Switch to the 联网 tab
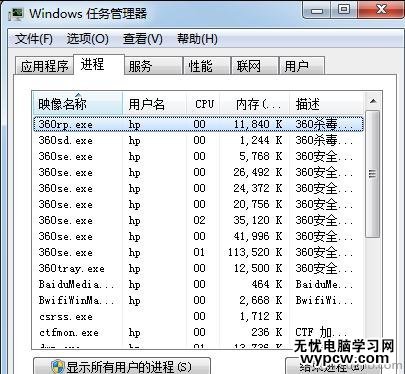 pos(254,66)
